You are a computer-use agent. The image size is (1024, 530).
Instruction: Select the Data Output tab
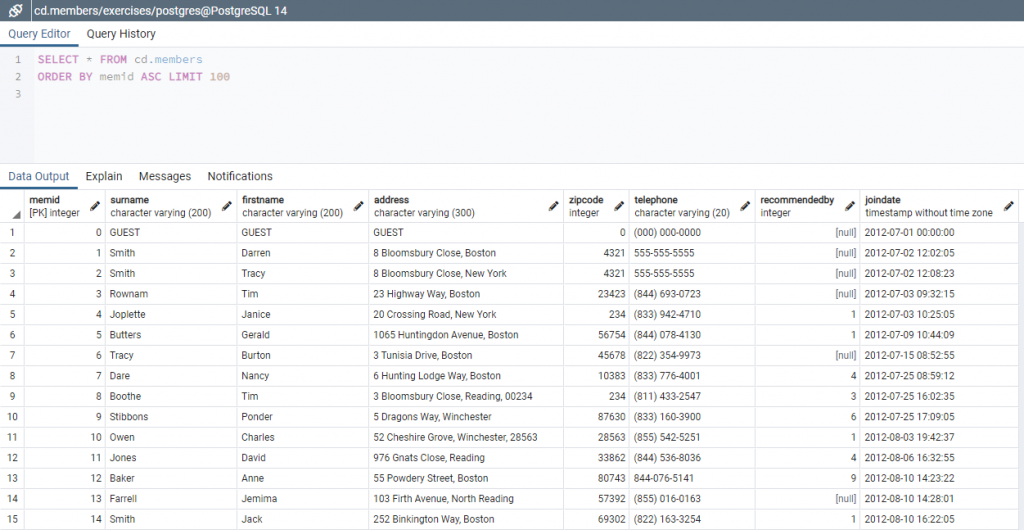39,176
